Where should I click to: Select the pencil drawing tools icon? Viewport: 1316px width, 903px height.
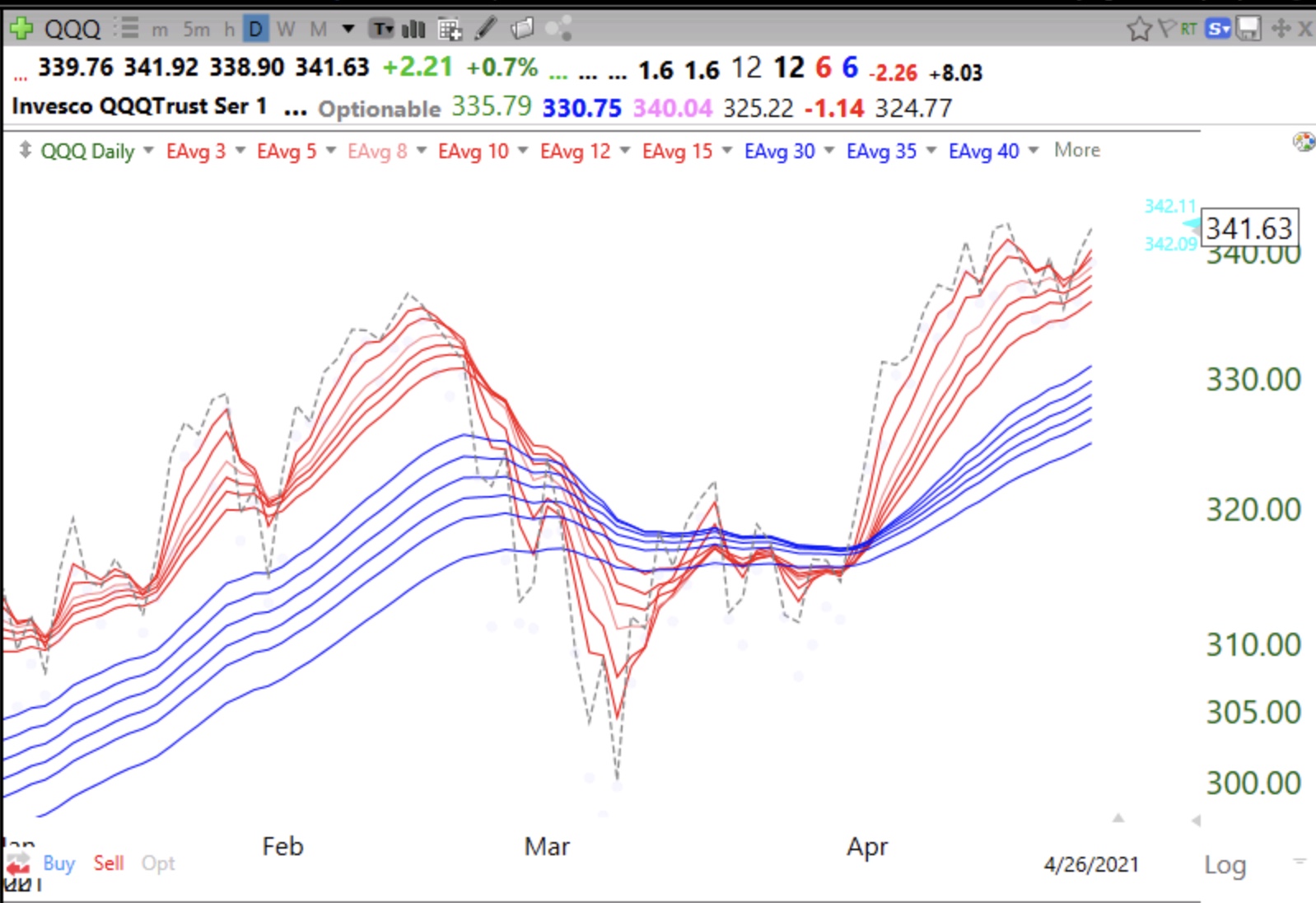[486, 29]
